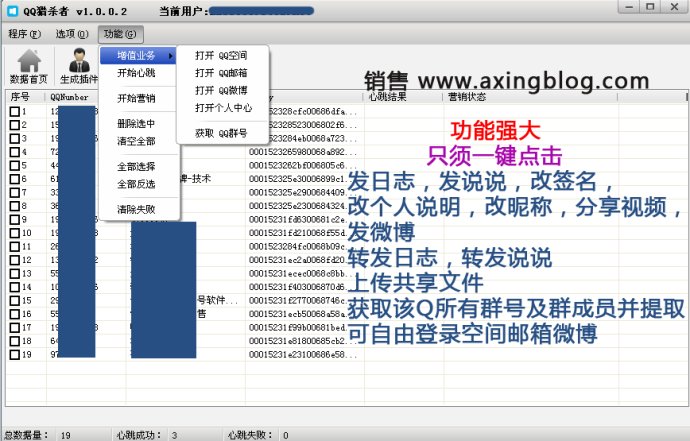Select 清空全部 menu entry
This screenshot has height=441, width=690.
[x=136, y=141]
